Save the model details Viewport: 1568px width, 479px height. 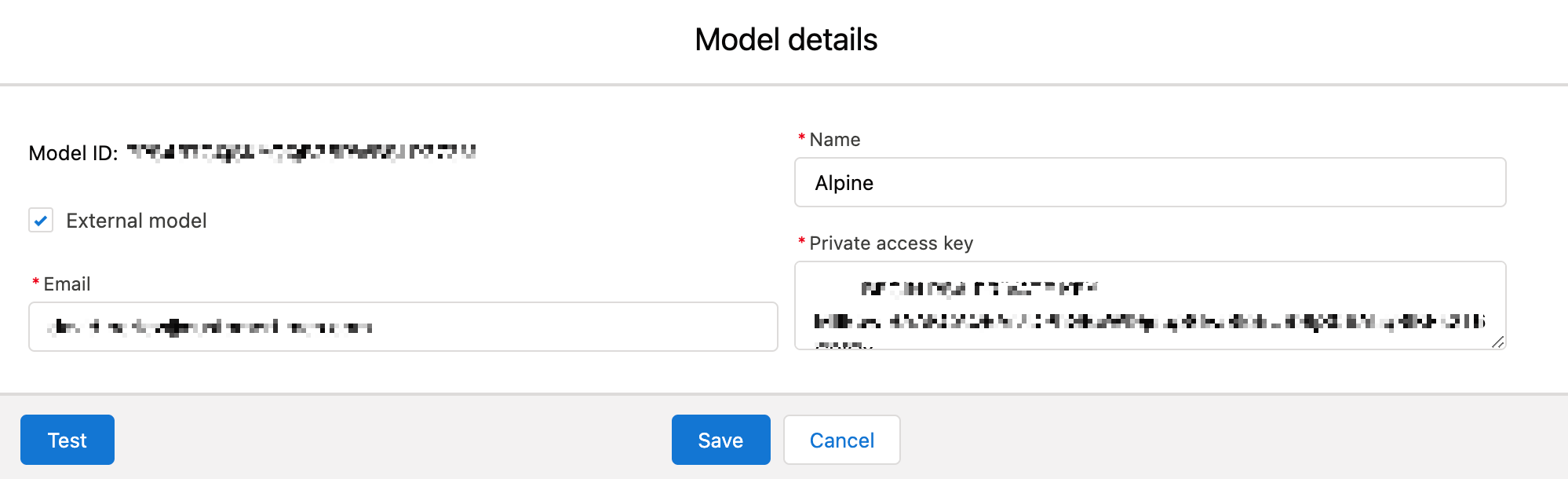pyautogui.click(x=720, y=440)
